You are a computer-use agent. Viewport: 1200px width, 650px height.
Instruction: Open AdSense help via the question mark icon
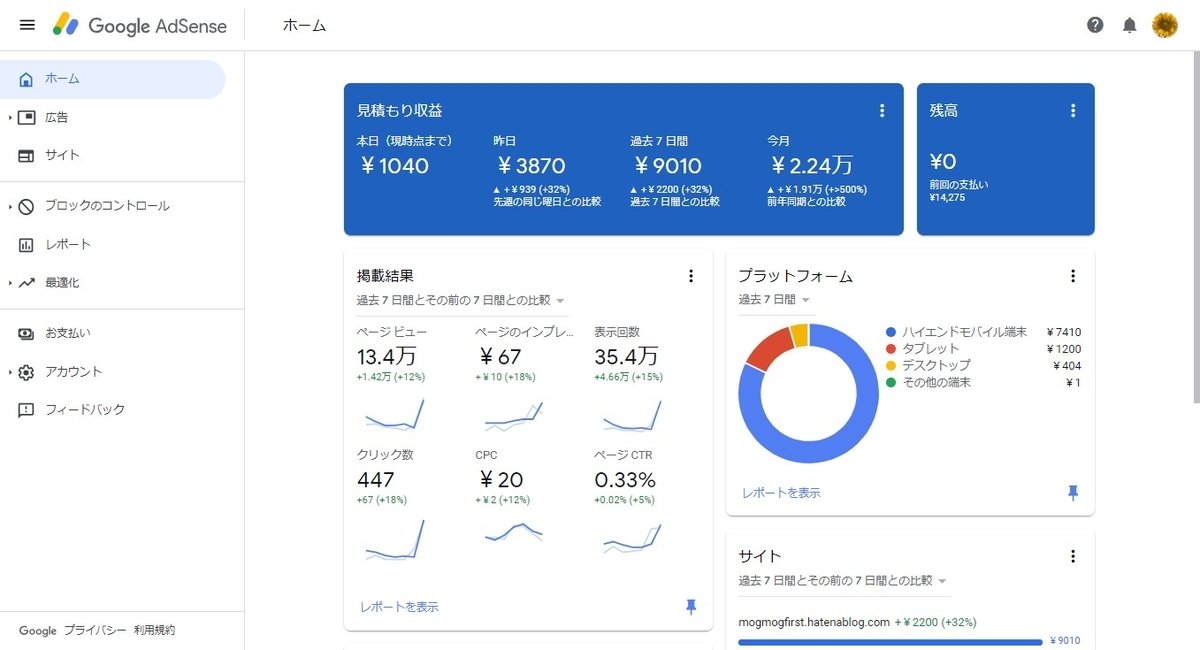[1094, 25]
